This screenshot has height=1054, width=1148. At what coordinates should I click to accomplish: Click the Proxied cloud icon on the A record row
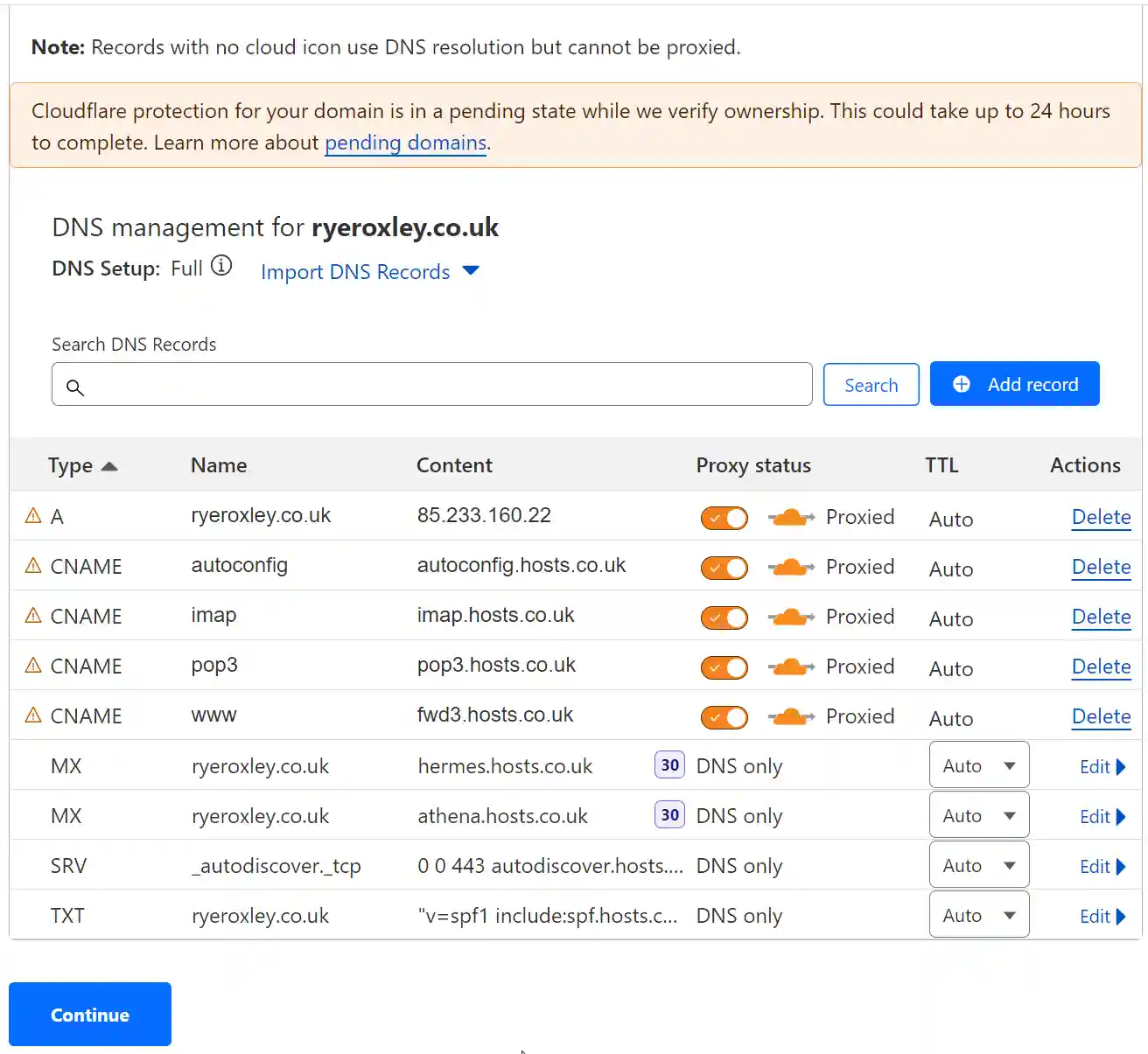pyautogui.click(x=790, y=517)
